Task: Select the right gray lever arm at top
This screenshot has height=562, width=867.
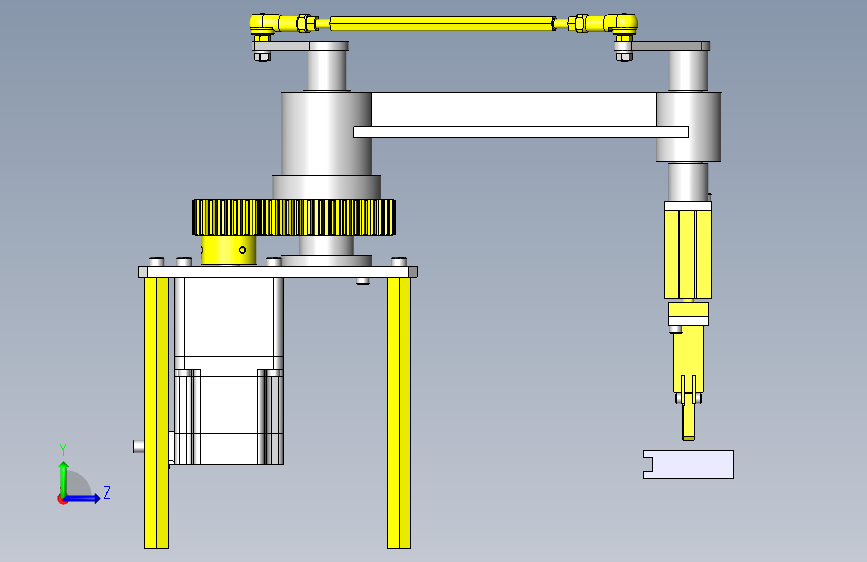Action: pos(662,46)
